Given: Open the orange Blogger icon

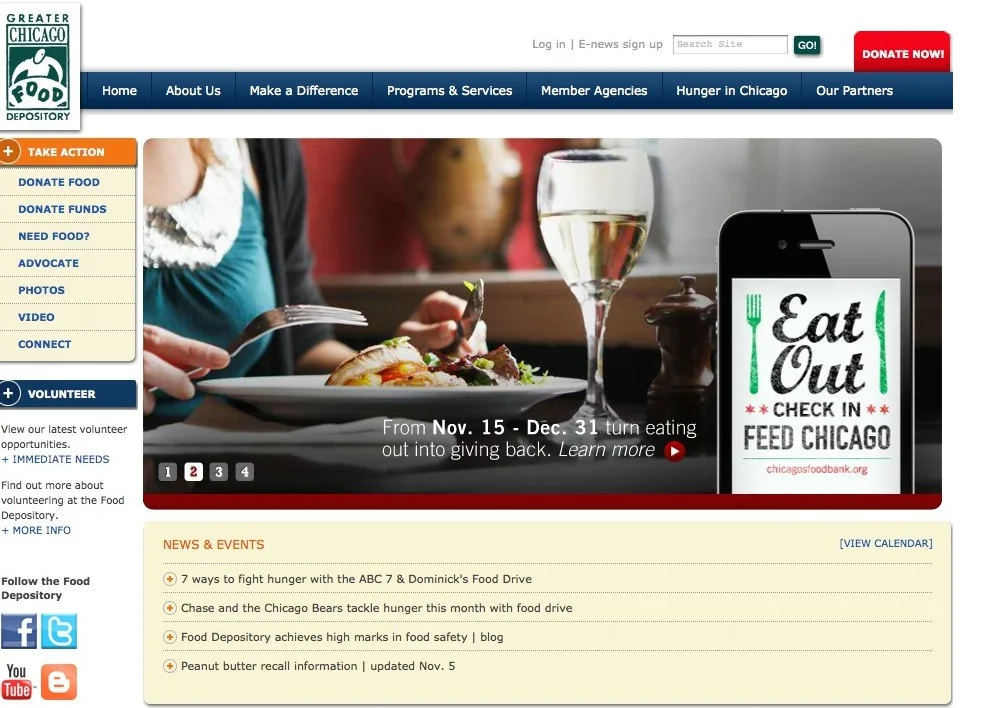Looking at the screenshot, I should (59, 682).
